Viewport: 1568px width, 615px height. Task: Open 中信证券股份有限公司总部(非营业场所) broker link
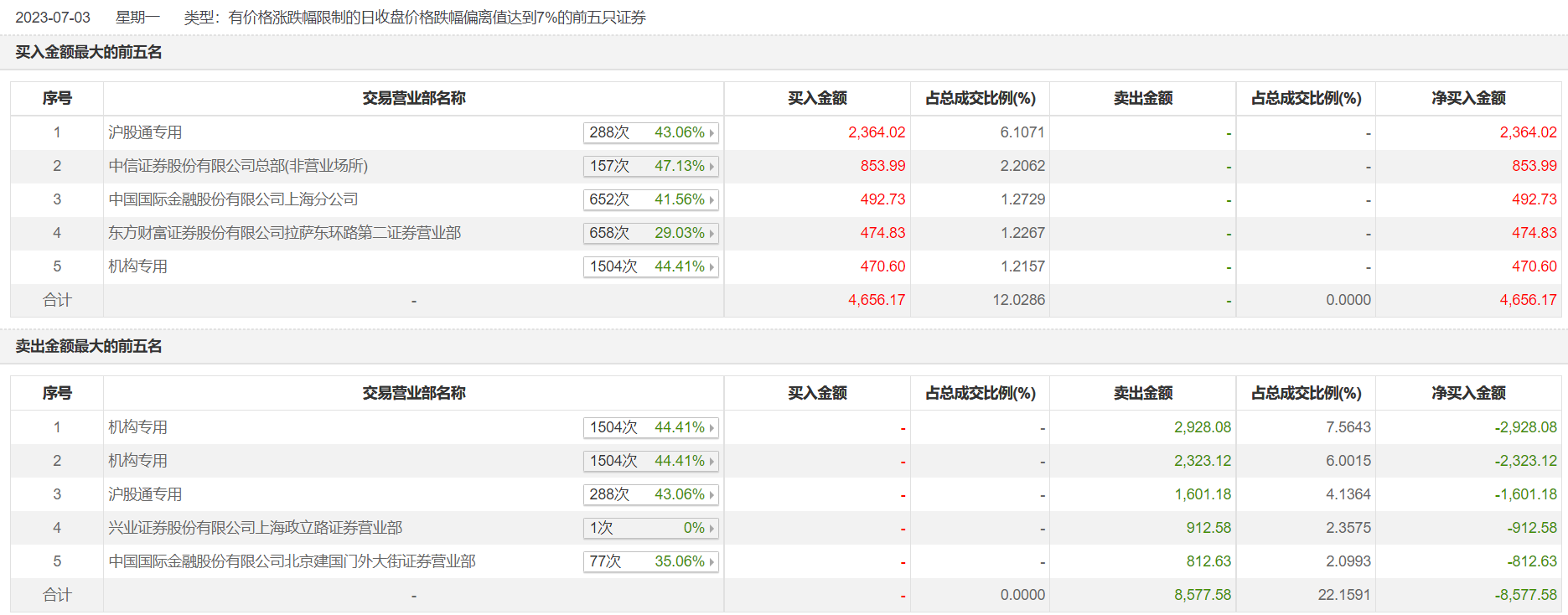[238, 166]
